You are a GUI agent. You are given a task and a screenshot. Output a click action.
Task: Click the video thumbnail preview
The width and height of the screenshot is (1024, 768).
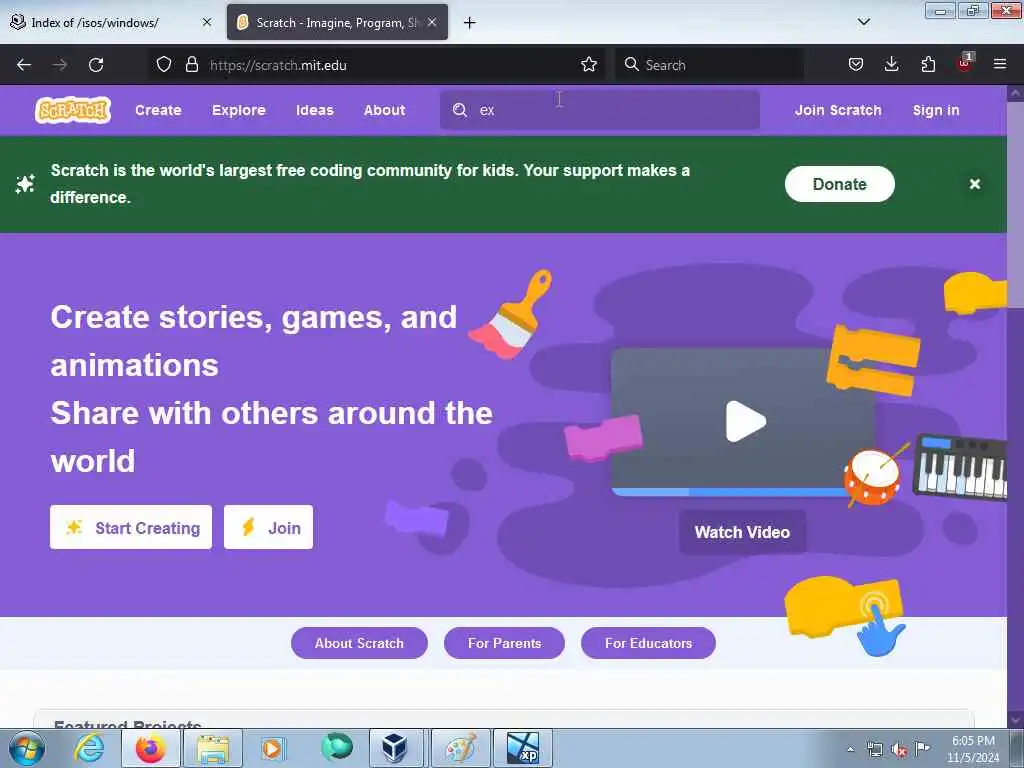point(743,422)
